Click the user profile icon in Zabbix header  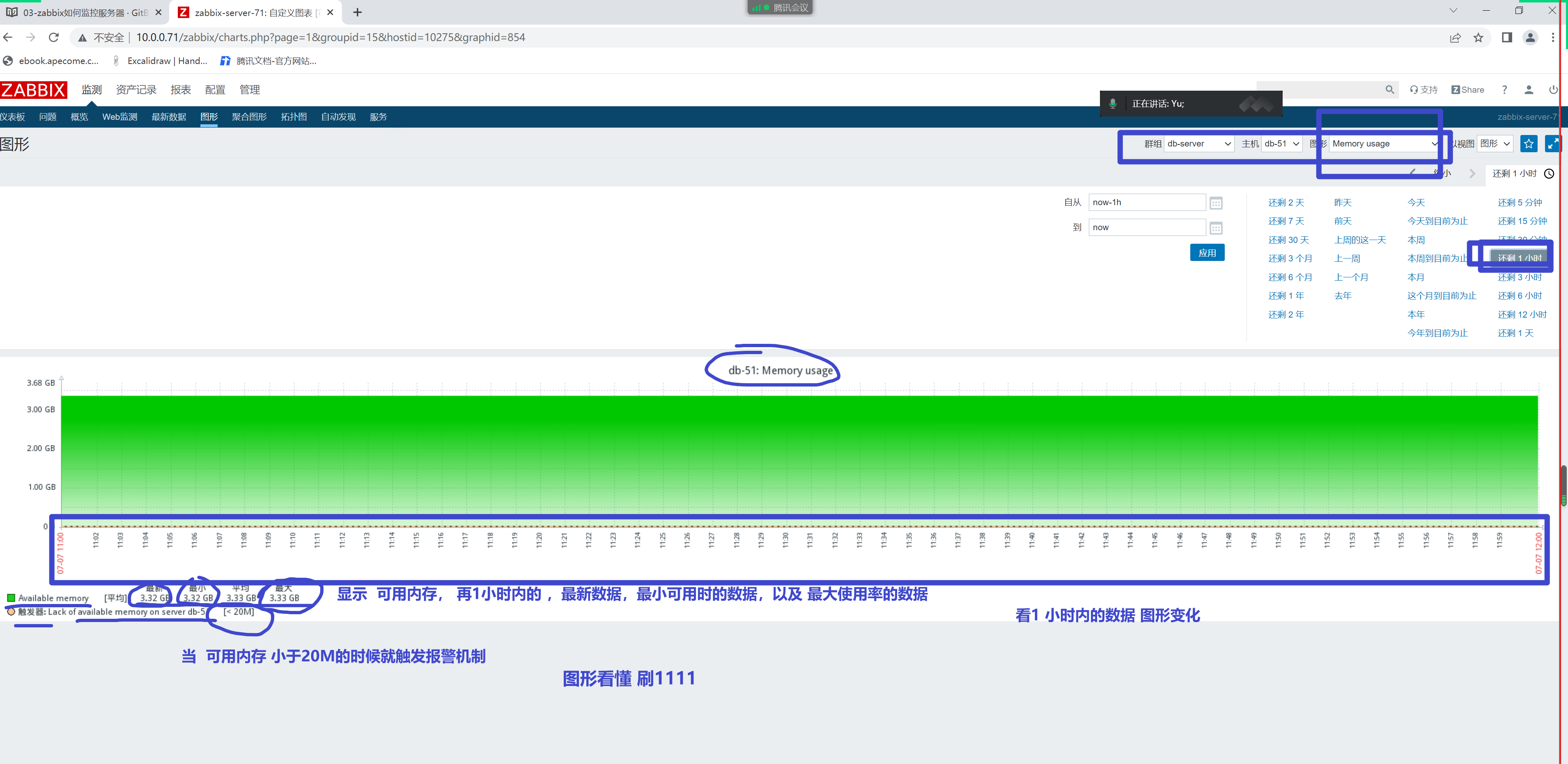1529,89
